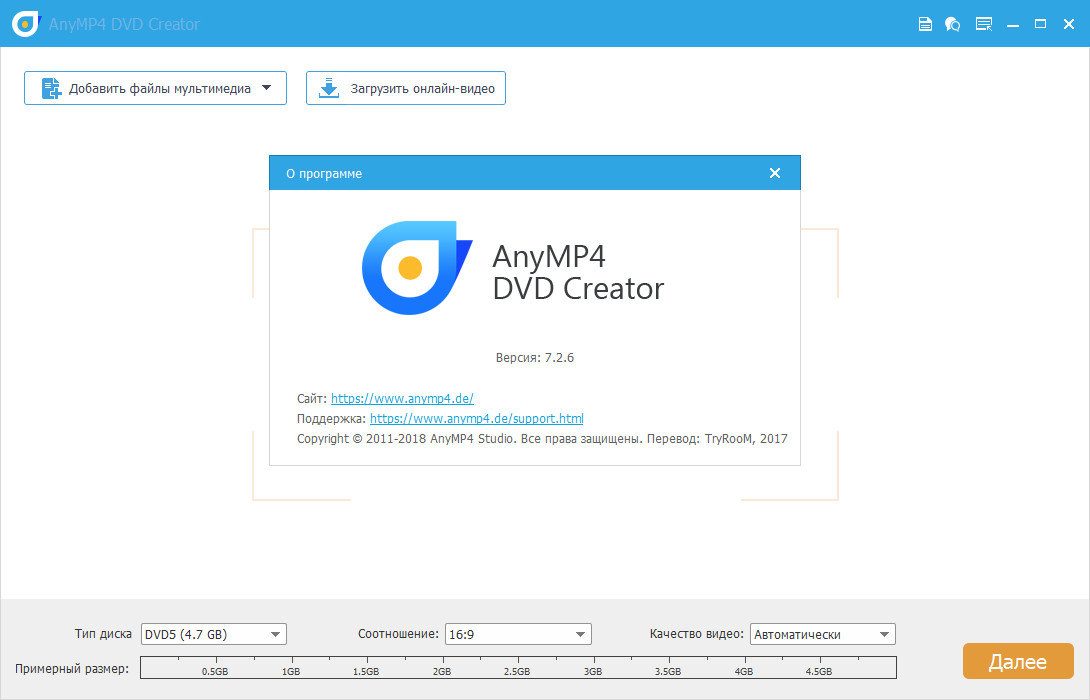Open 'Качество видео' Автоматически dropdown

point(822,634)
